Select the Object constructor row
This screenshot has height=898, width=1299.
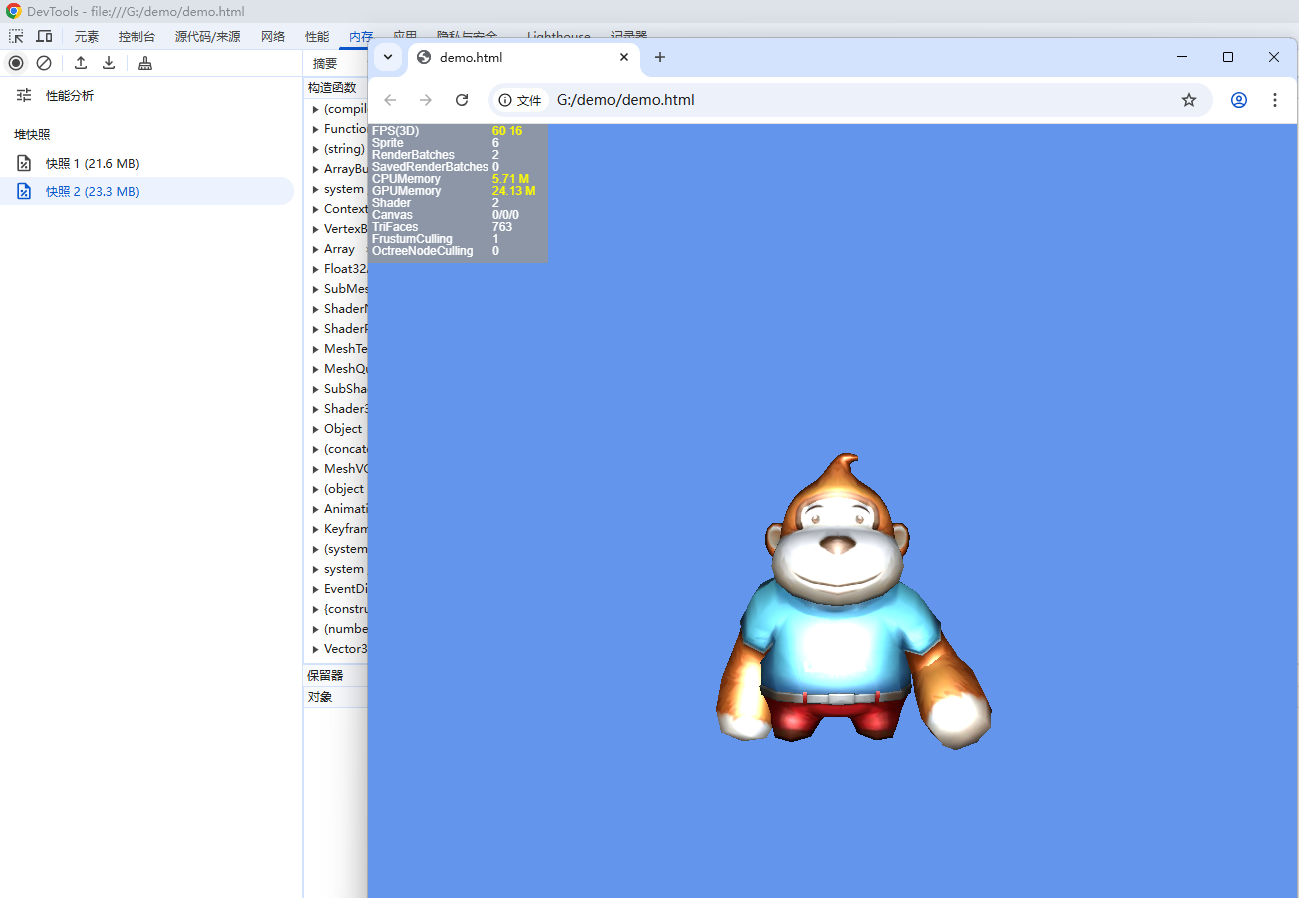(x=336, y=429)
